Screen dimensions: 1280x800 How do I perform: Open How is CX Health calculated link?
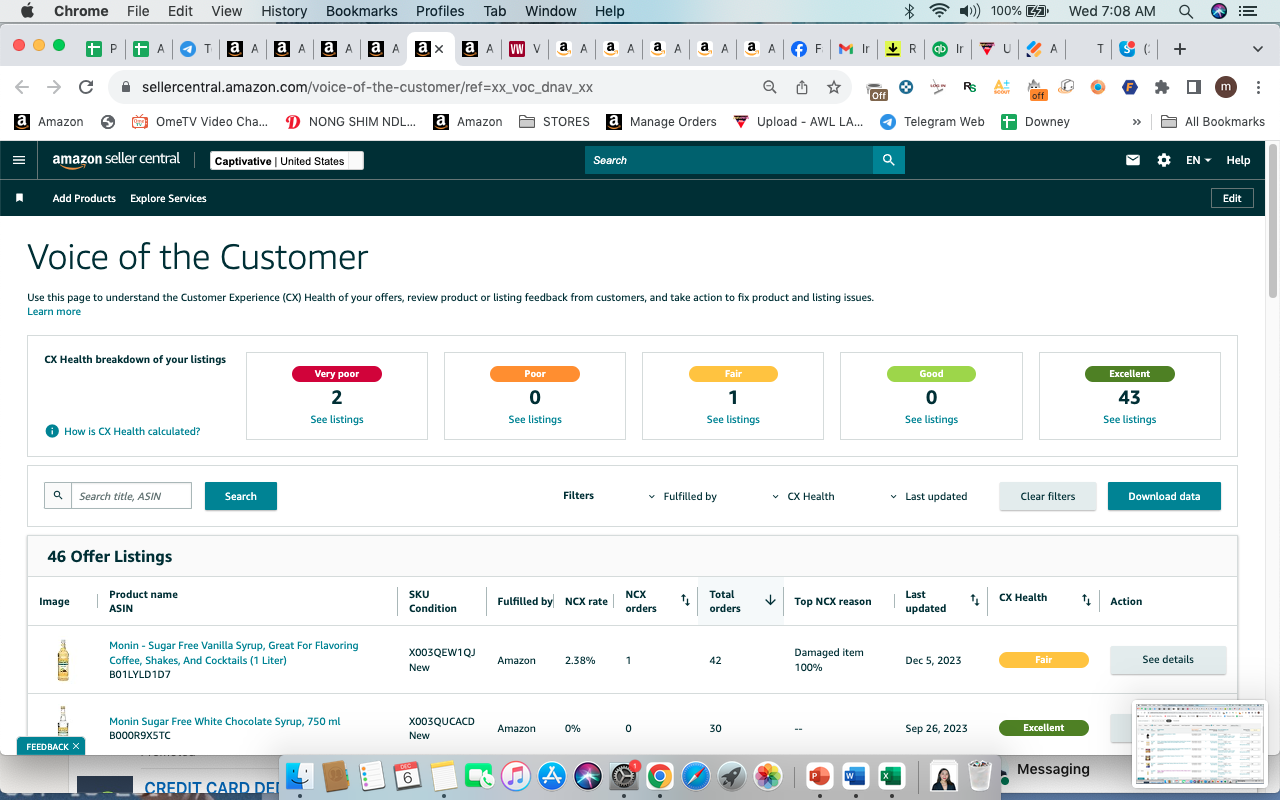pos(132,431)
